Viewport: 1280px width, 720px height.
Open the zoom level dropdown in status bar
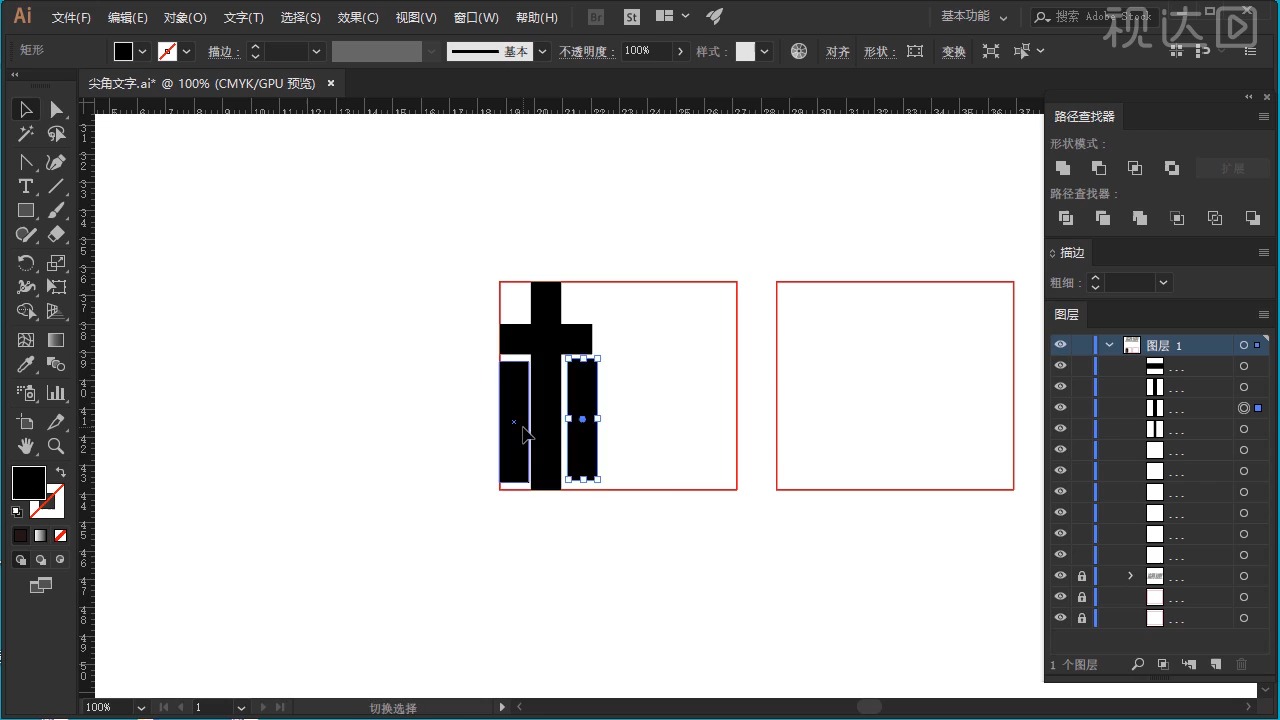coord(141,708)
